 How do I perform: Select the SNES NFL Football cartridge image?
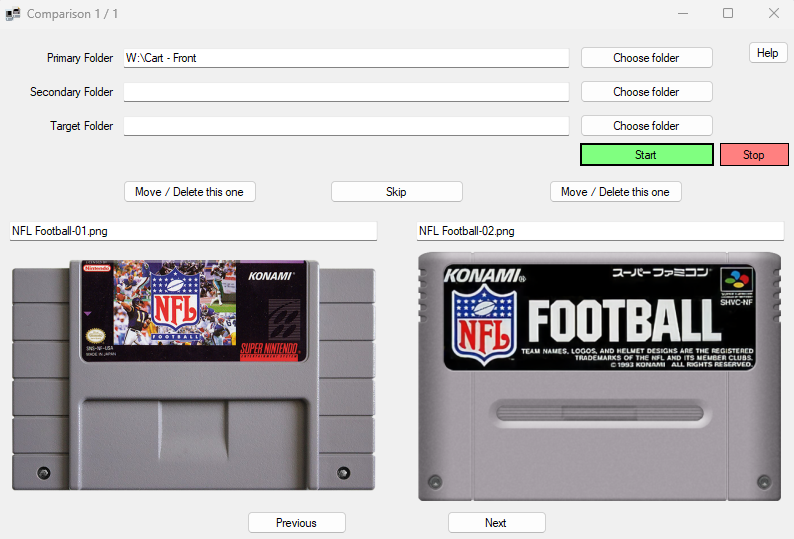[x=193, y=375]
